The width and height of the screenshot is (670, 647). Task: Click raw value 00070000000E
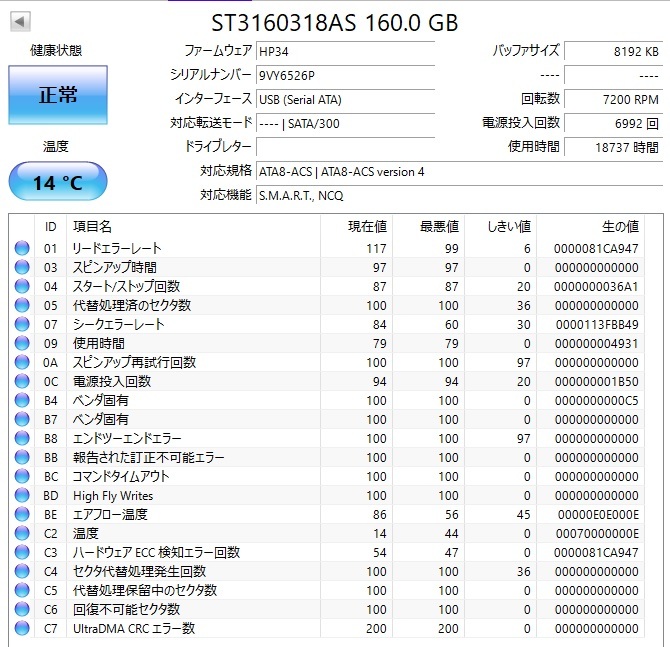(x=597, y=534)
